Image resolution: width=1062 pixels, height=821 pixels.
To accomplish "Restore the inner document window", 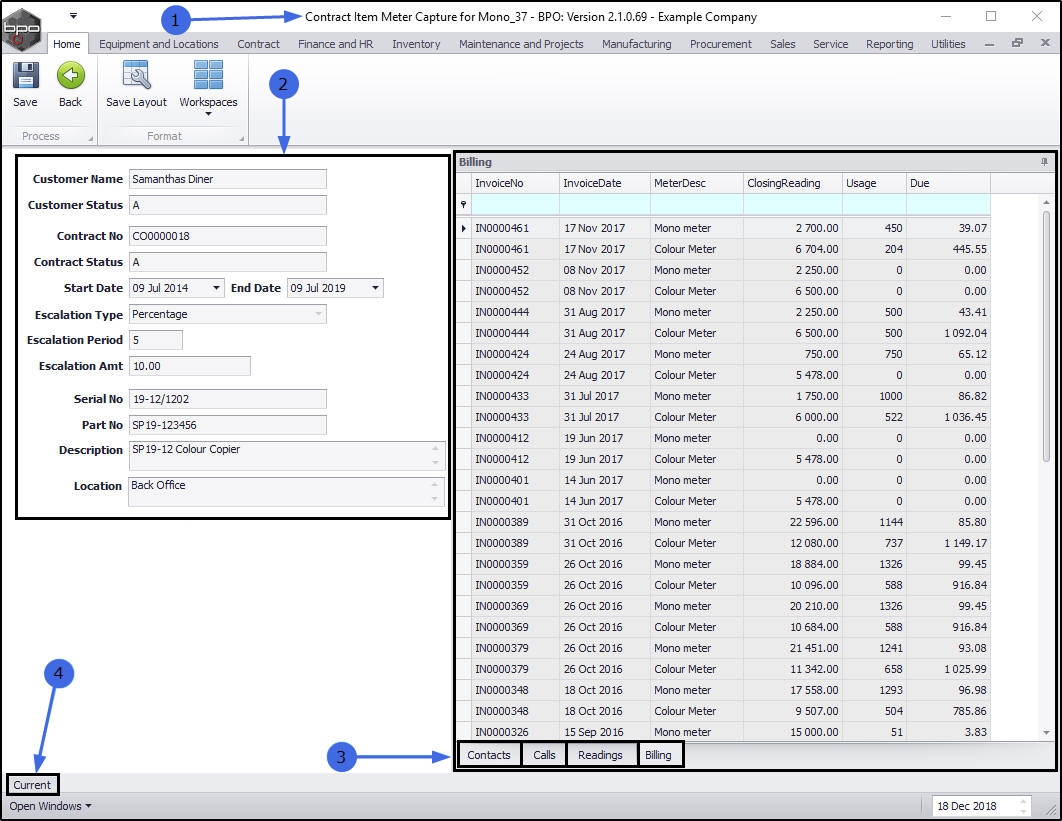I will (1017, 43).
